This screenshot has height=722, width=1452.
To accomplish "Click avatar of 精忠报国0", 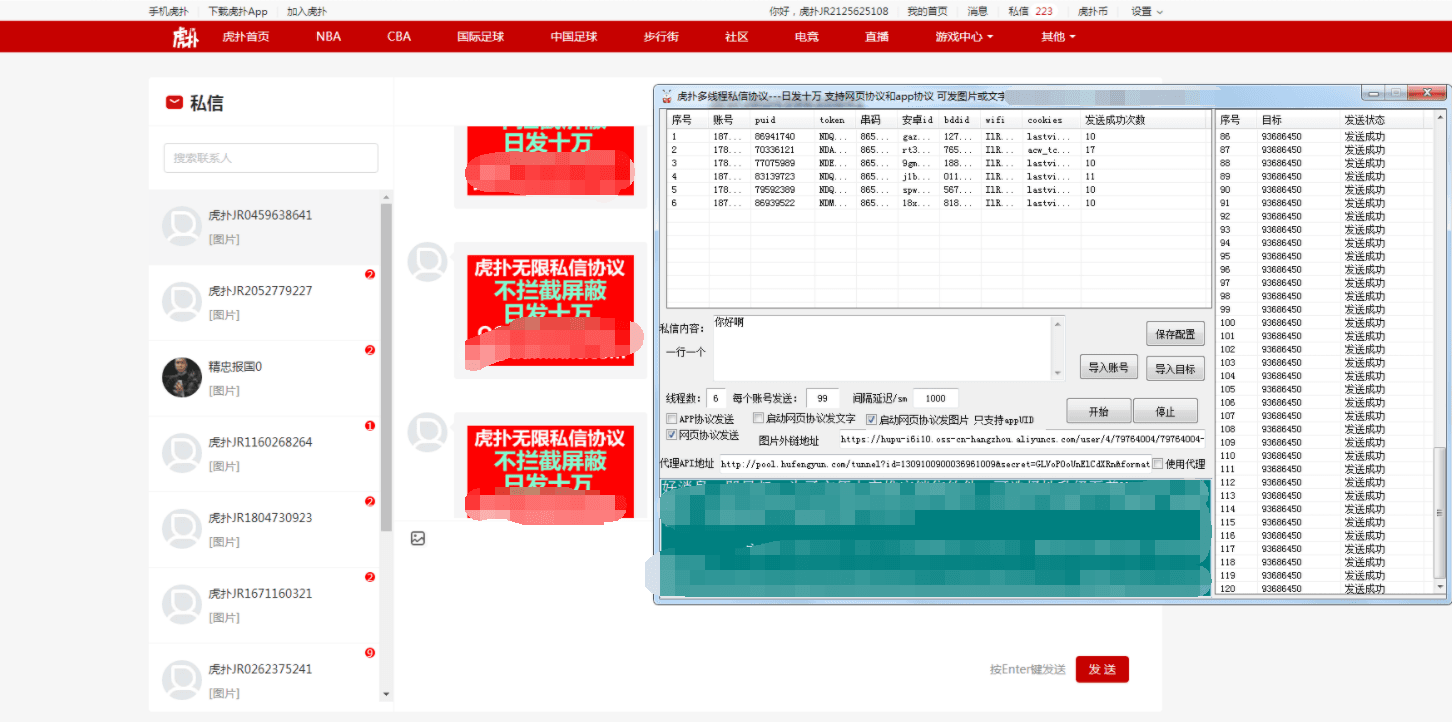I will tap(182, 377).
